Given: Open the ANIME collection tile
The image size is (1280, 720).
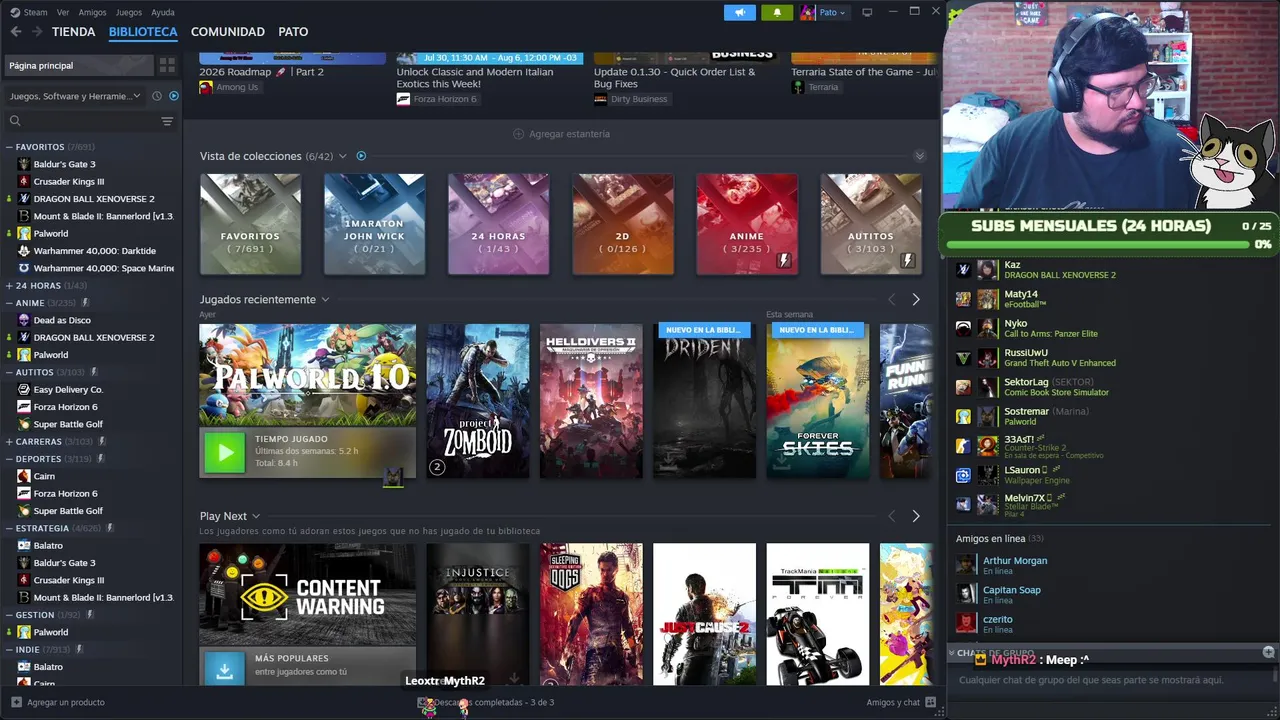Looking at the screenshot, I should pyautogui.click(x=747, y=224).
